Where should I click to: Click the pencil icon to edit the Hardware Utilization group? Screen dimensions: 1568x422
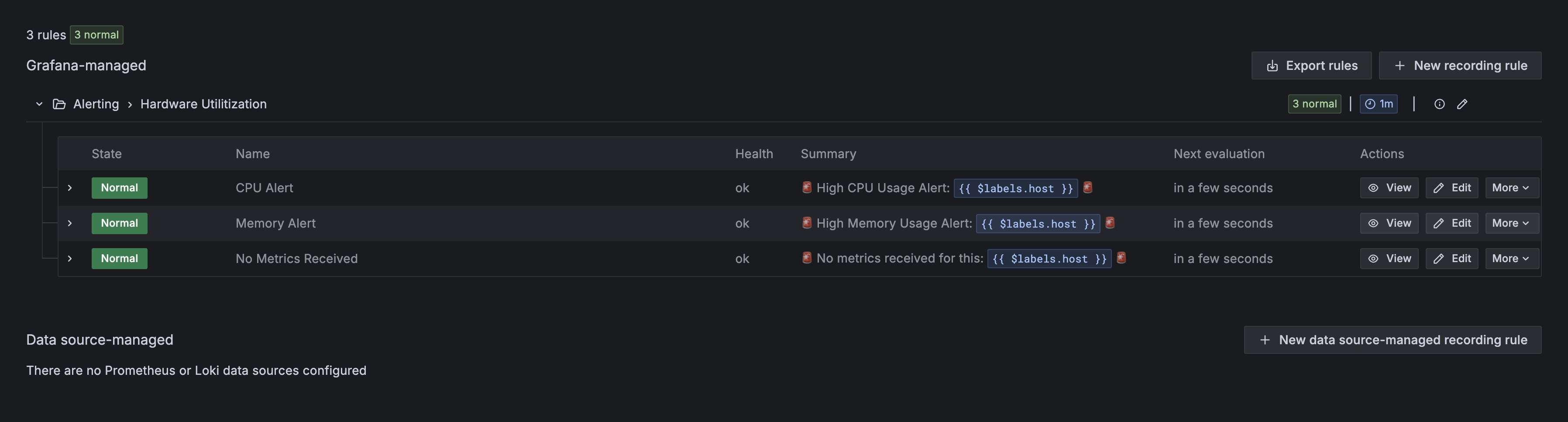1463,104
